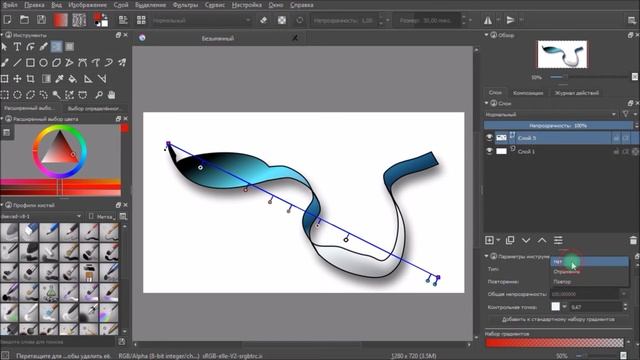Toggle lock on Слой 5 layer

pos(616,138)
